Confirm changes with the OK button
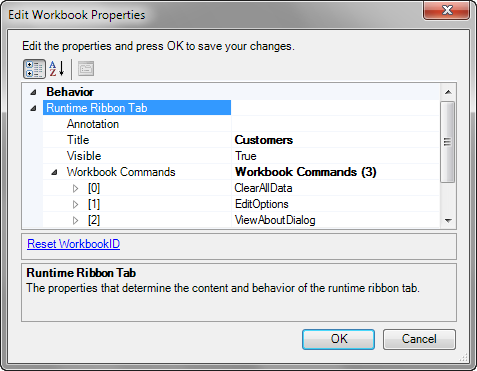Screen dimensions: 477x371 tap(338, 339)
